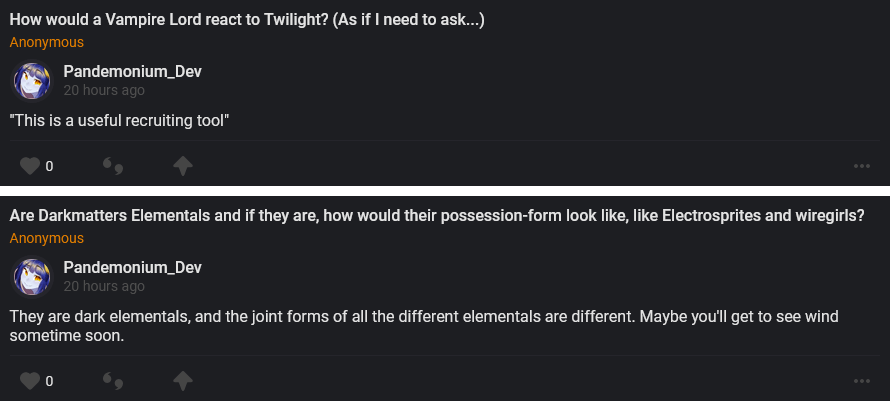This screenshot has width=890, height=401.
Task: Visit Pandemonium_Dev profile name on the Darkmatters answer
Action: tap(133, 267)
